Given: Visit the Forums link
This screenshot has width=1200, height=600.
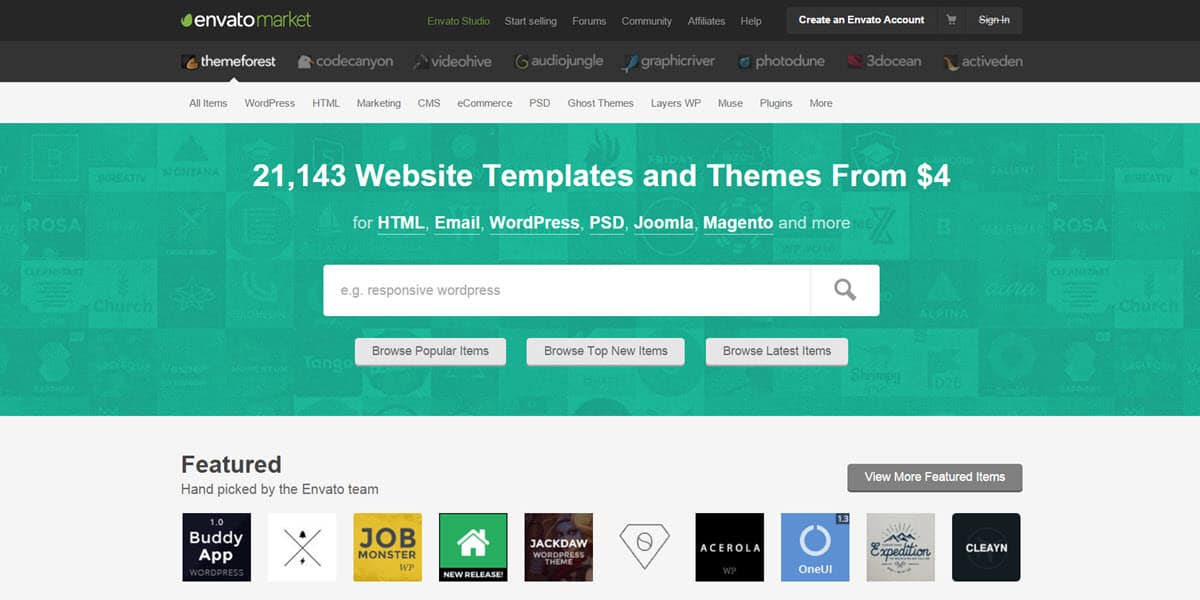Looking at the screenshot, I should click(x=589, y=21).
